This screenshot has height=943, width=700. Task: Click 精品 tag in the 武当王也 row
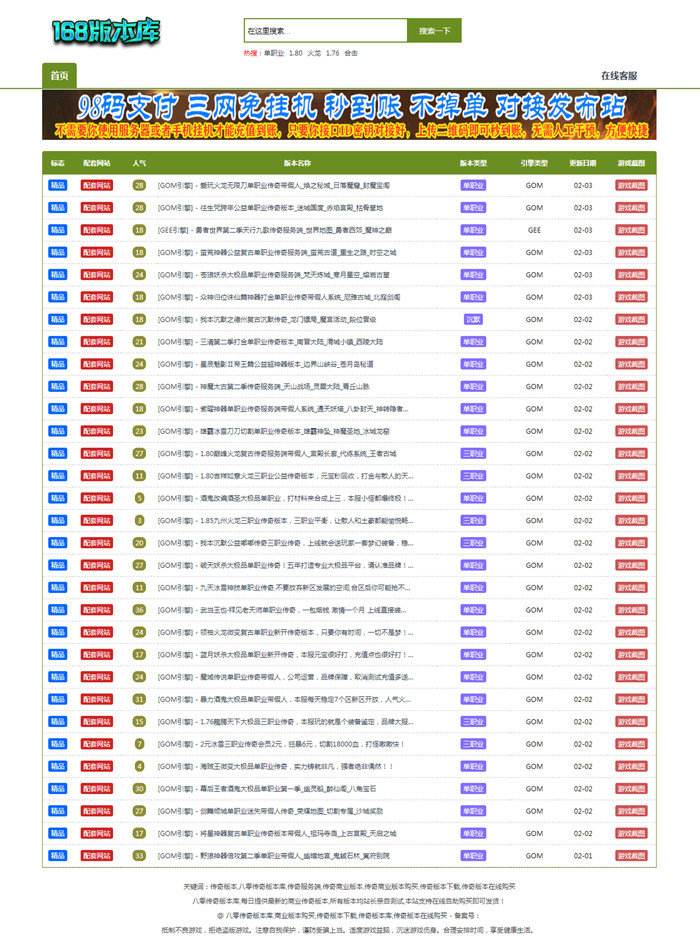click(58, 610)
